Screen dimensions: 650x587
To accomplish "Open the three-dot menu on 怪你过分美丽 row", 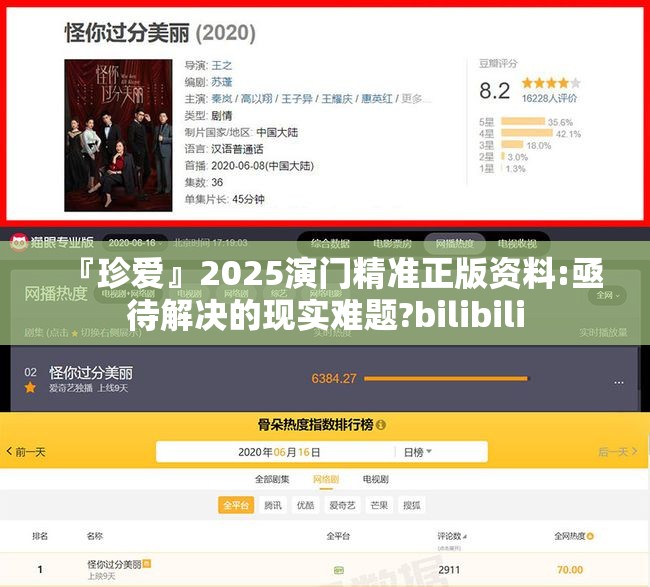I will [618, 382].
